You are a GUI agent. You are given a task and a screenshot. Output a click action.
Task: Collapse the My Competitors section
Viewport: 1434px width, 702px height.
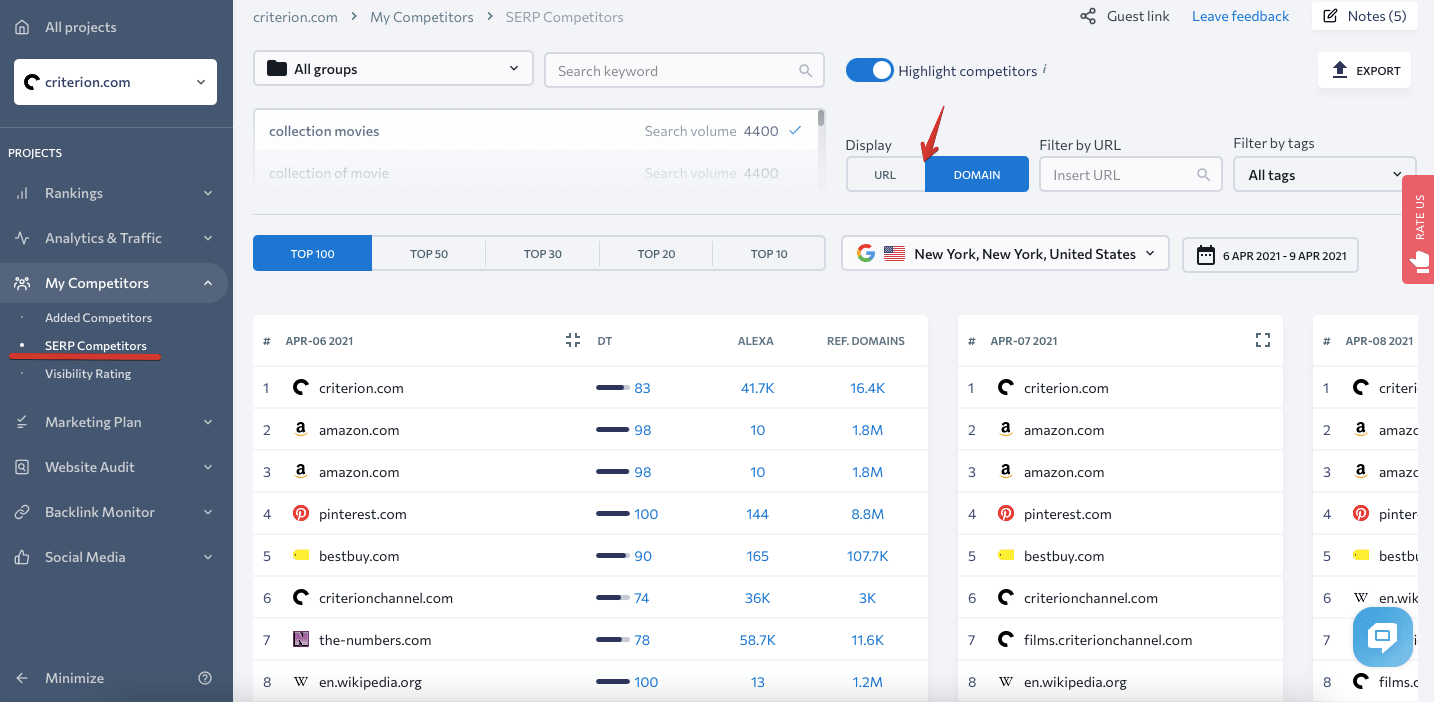click(x=115, y=283)
